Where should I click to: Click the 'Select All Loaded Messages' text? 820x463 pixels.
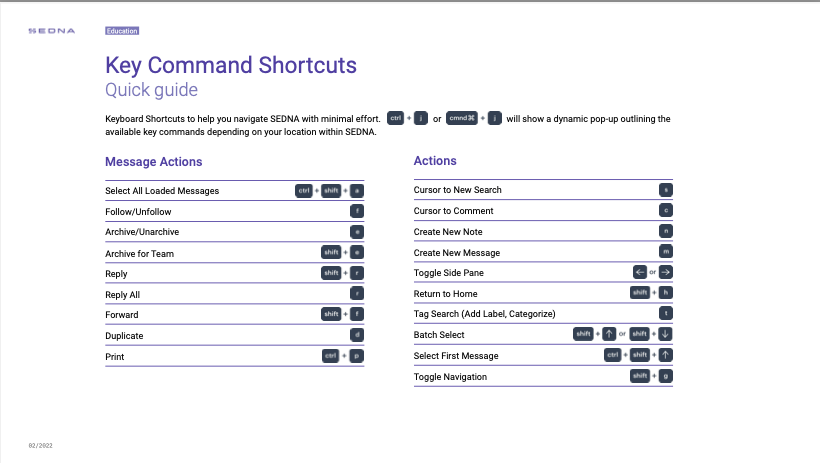[162, 191]
